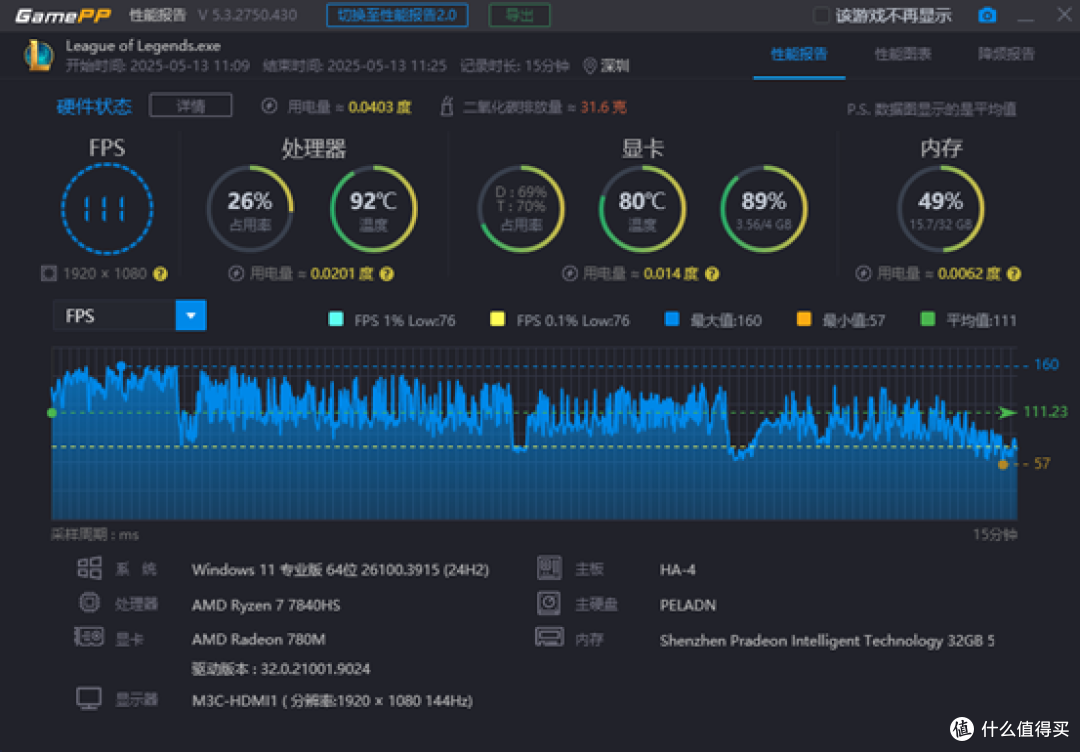Click the help icon next to 1920 × 1080
Screen dimensions: 1080x752
pos(160,274)
